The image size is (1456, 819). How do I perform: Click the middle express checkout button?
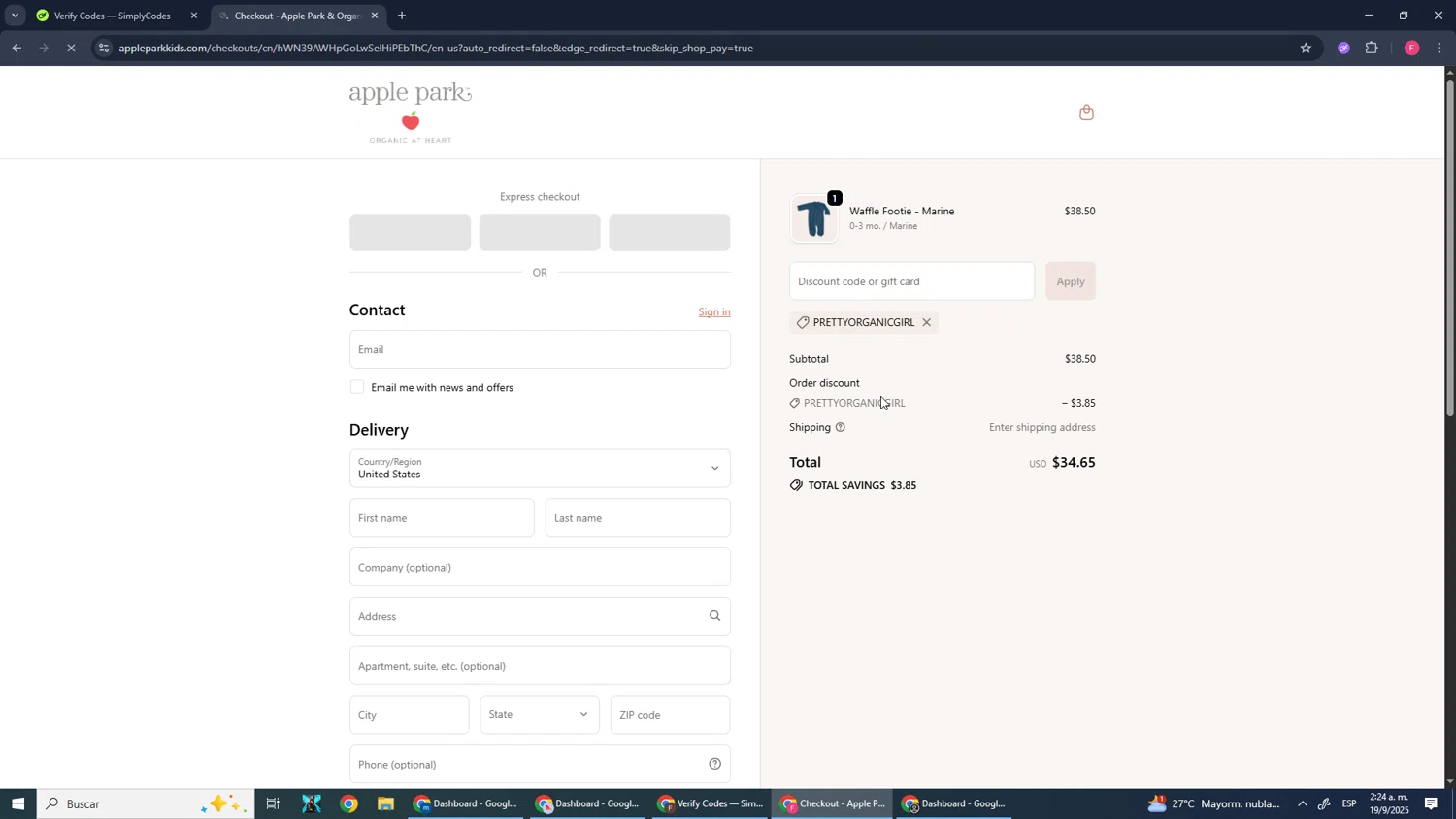pos(540,233)
